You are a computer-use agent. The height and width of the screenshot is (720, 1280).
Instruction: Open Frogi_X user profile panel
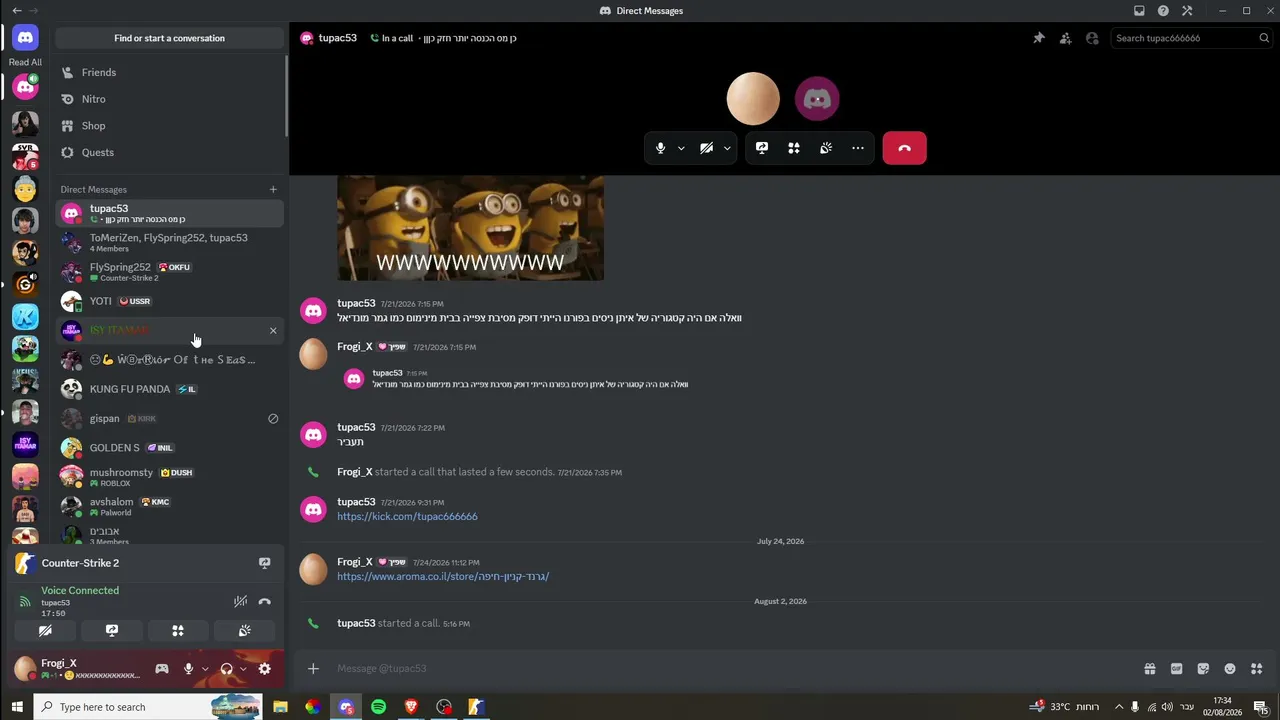(80, 668)
